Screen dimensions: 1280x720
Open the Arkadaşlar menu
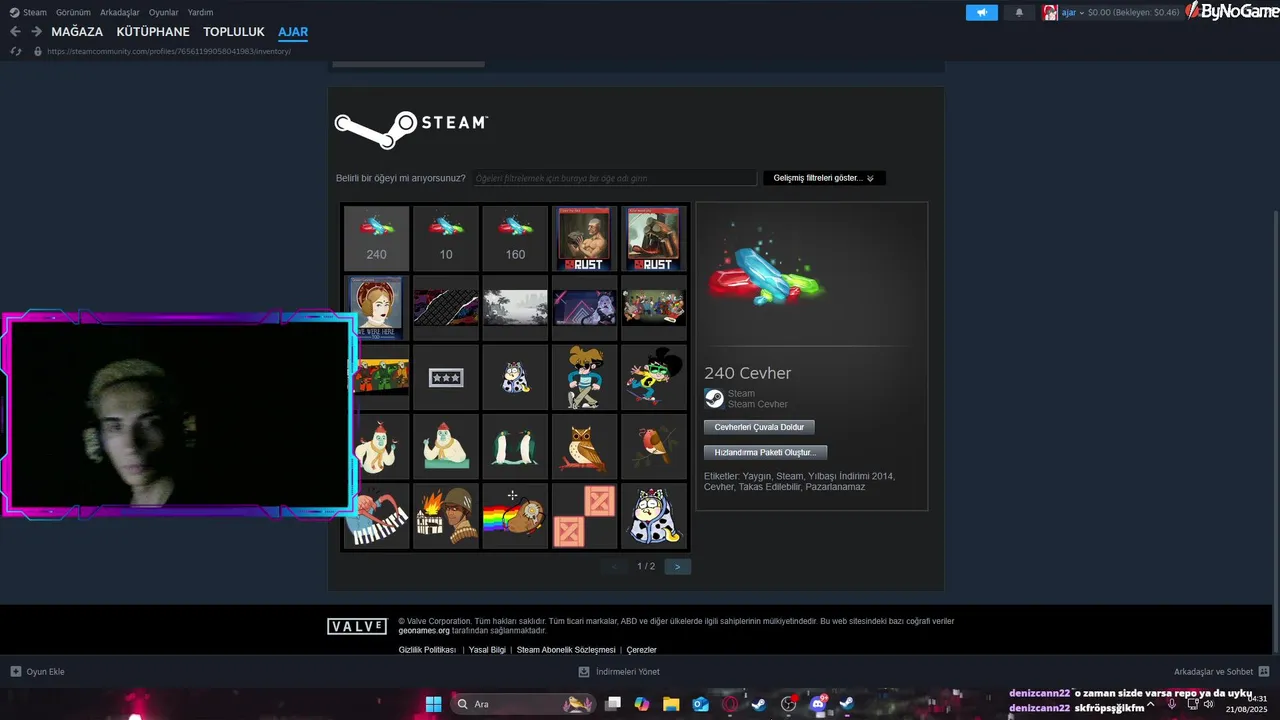tap(120, 12)
